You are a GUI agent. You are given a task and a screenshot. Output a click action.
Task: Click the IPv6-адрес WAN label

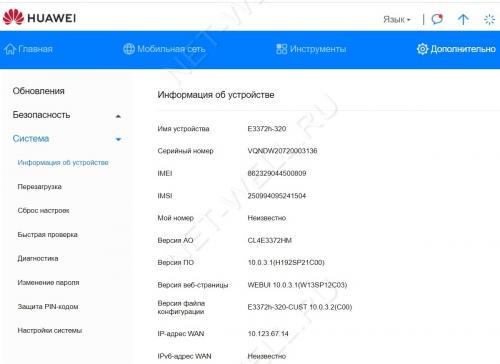pos(184,356)
